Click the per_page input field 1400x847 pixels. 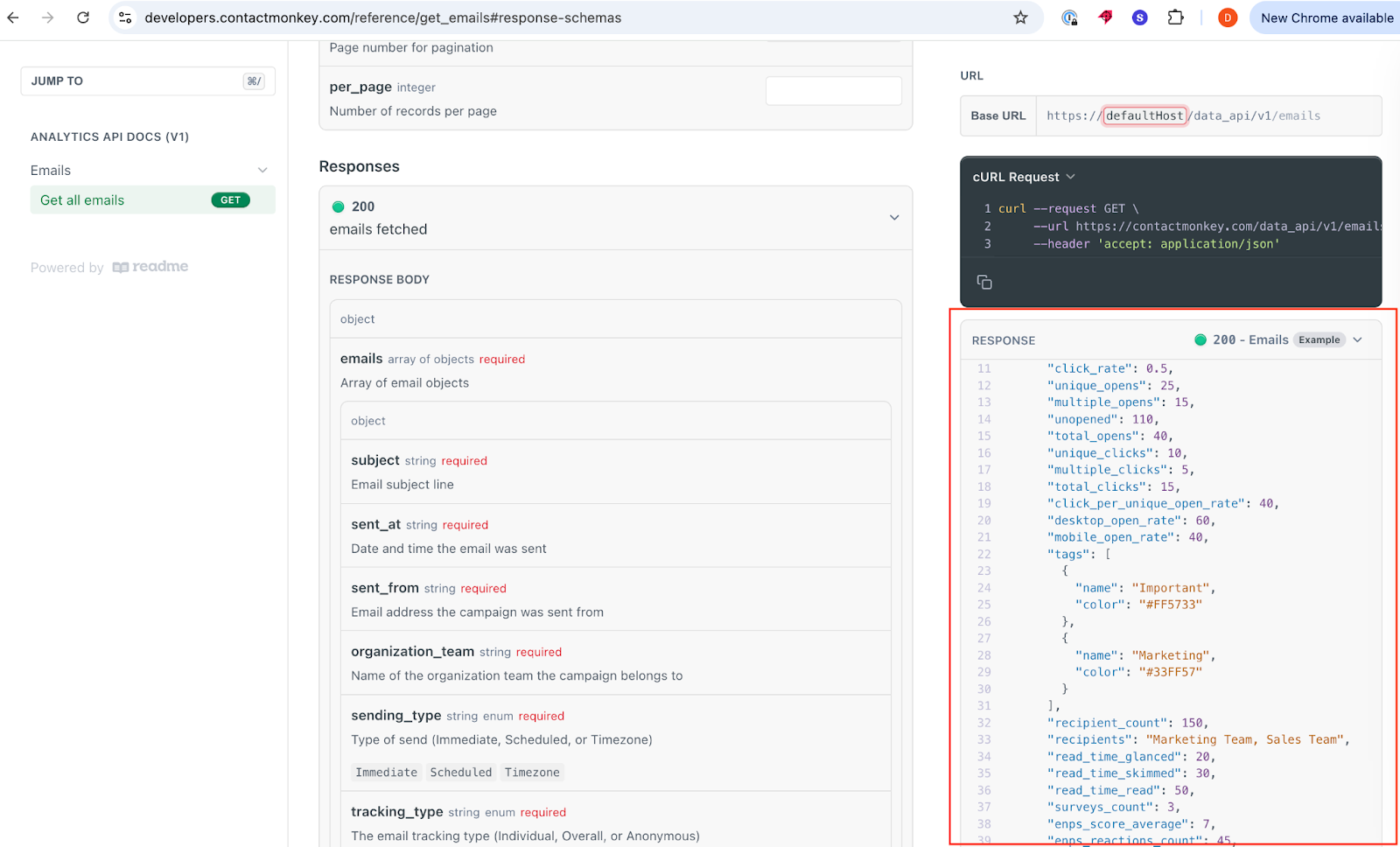point(833,91)
